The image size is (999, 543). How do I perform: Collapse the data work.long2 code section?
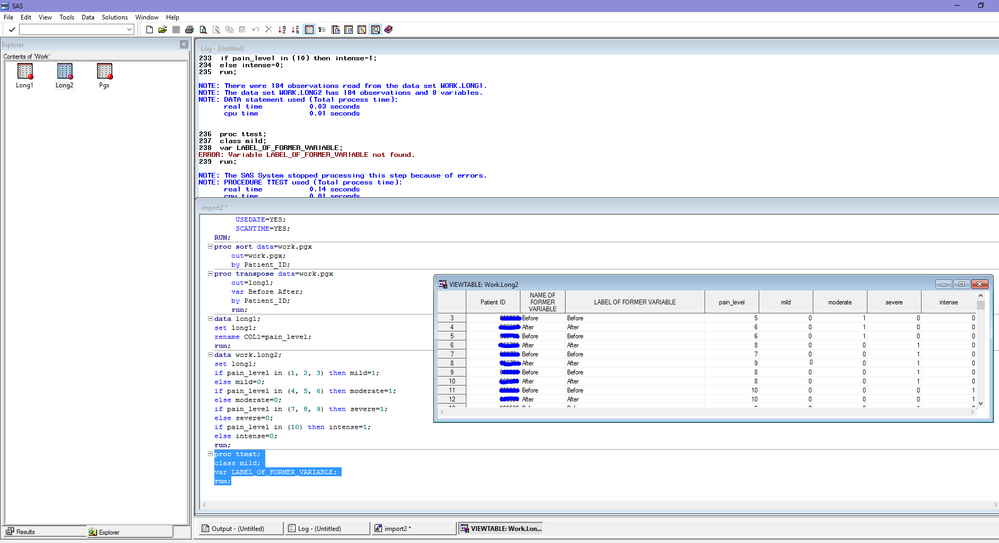(210, 354)
